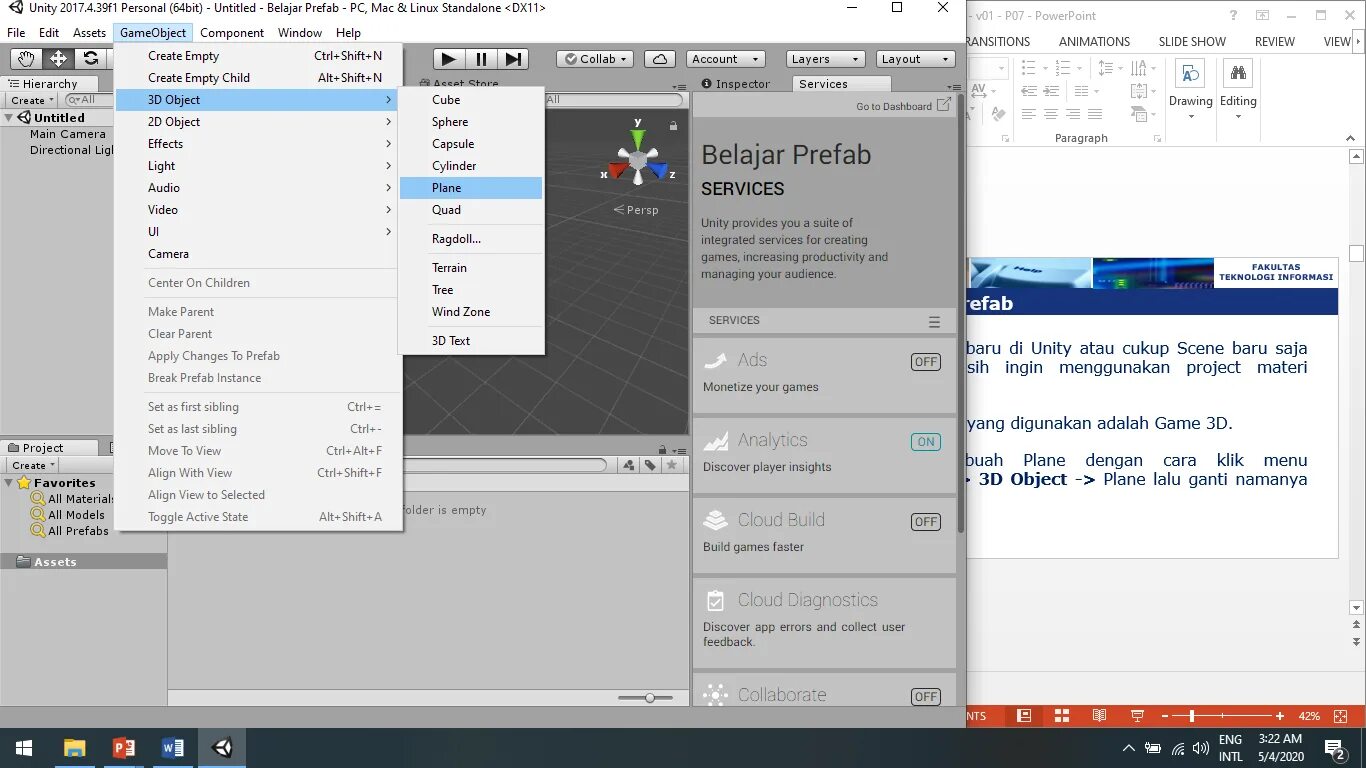Click the Save Search star icon

[672, 465]
